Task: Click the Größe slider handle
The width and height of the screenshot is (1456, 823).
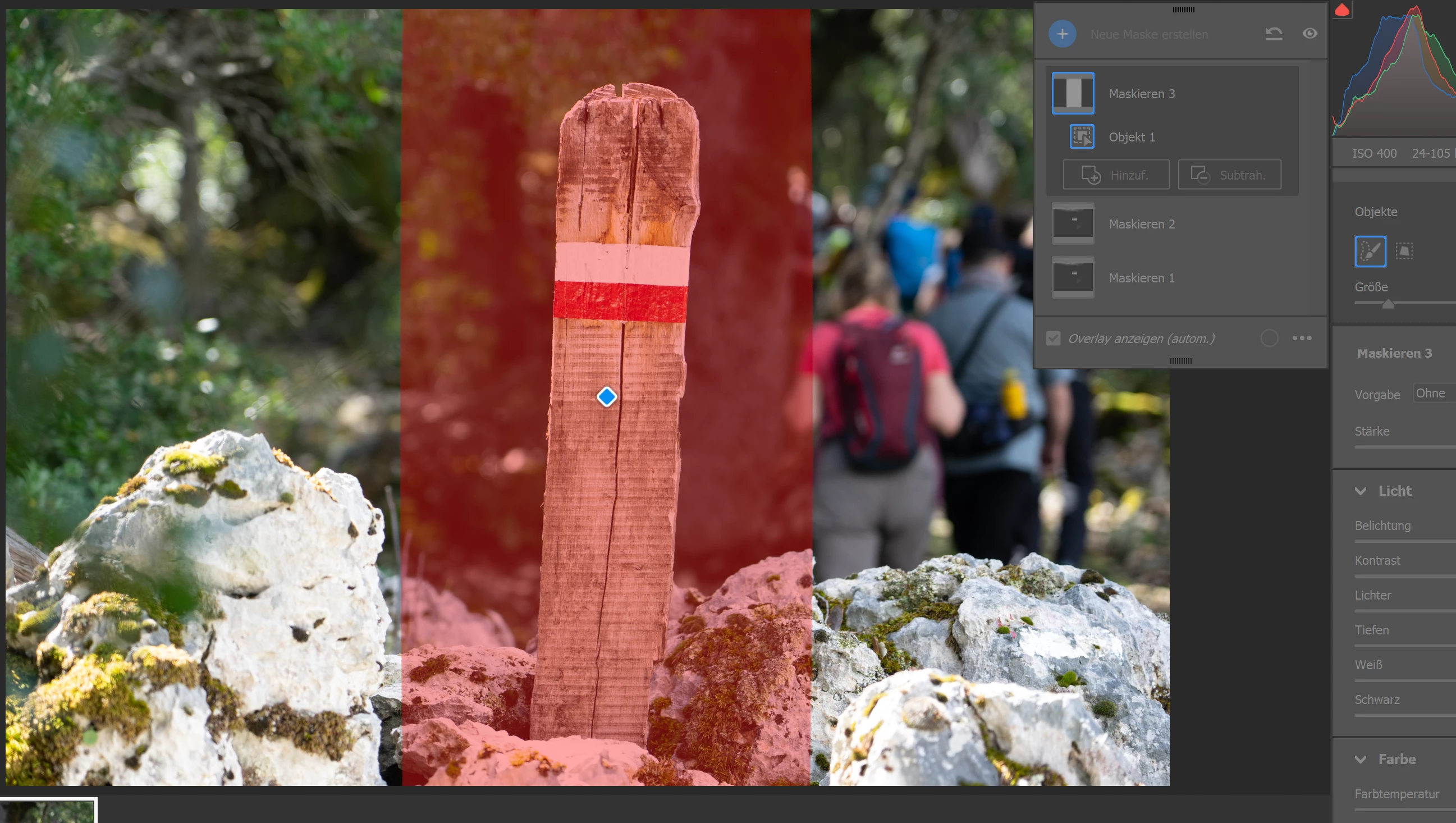Action: (x=1388, y=304)
